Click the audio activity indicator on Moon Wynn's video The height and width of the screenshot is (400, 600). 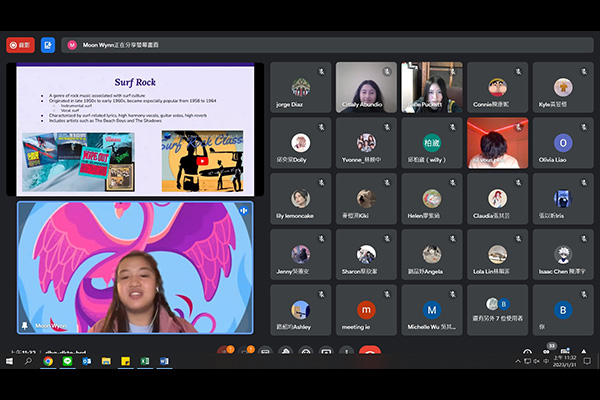point(243,210)
